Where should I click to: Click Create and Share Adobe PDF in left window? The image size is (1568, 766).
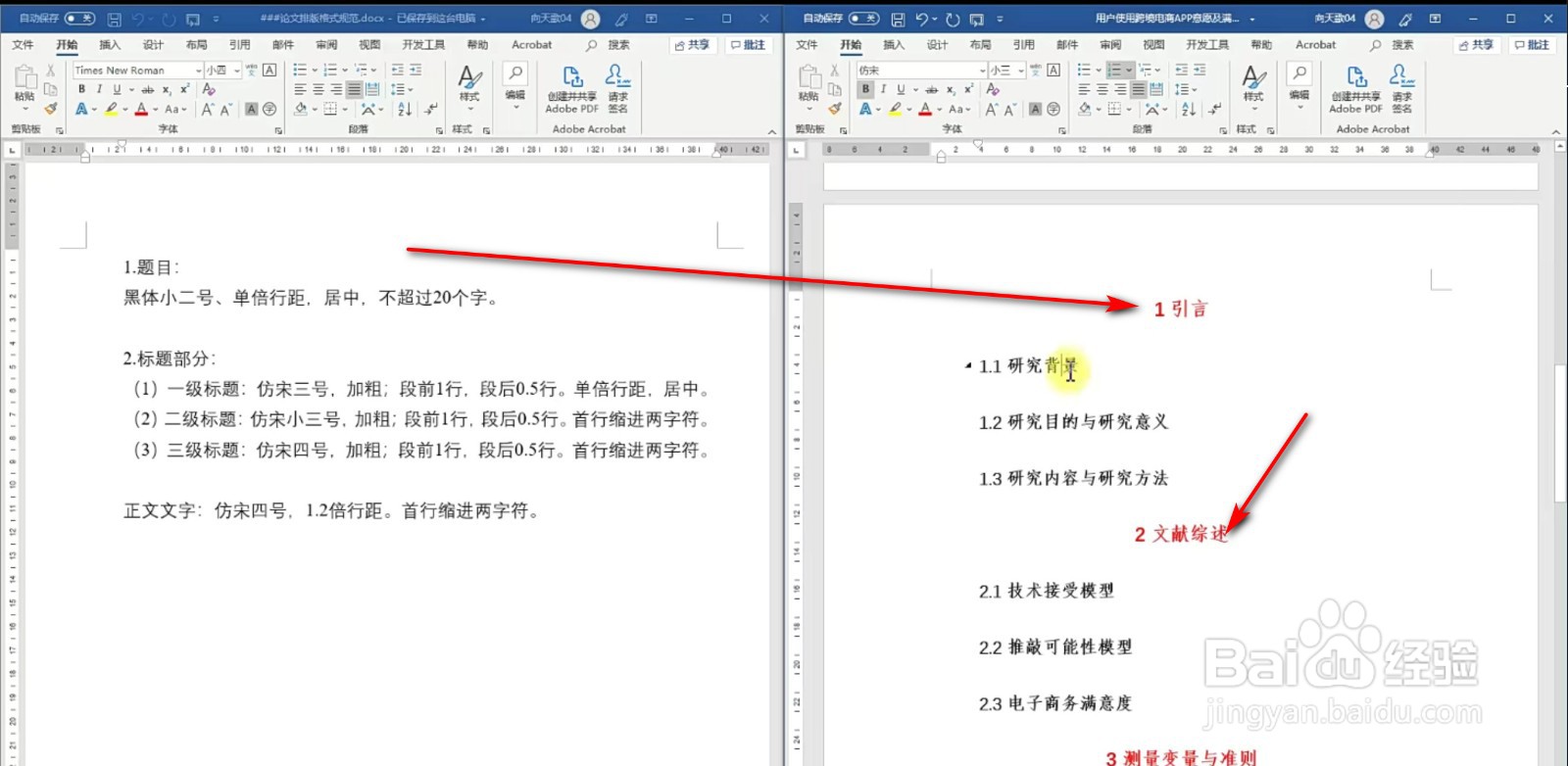[x=571, y=89]
